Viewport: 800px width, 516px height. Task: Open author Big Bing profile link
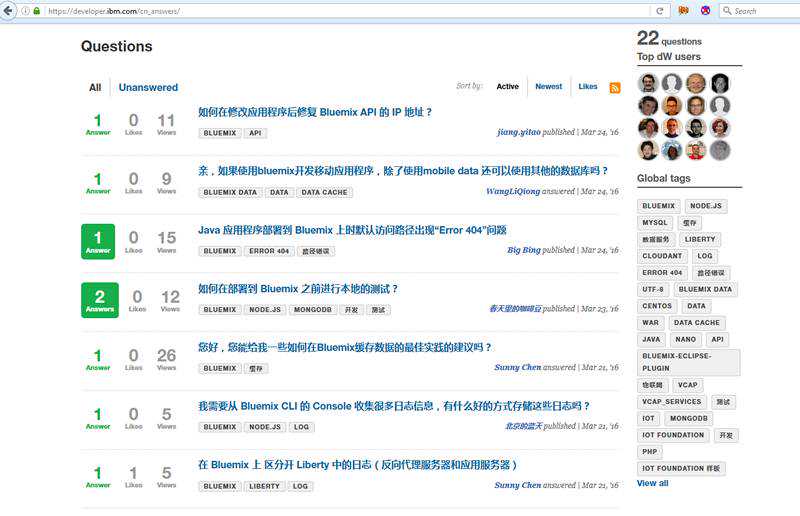pyautogui.click(x=523, y=250)
